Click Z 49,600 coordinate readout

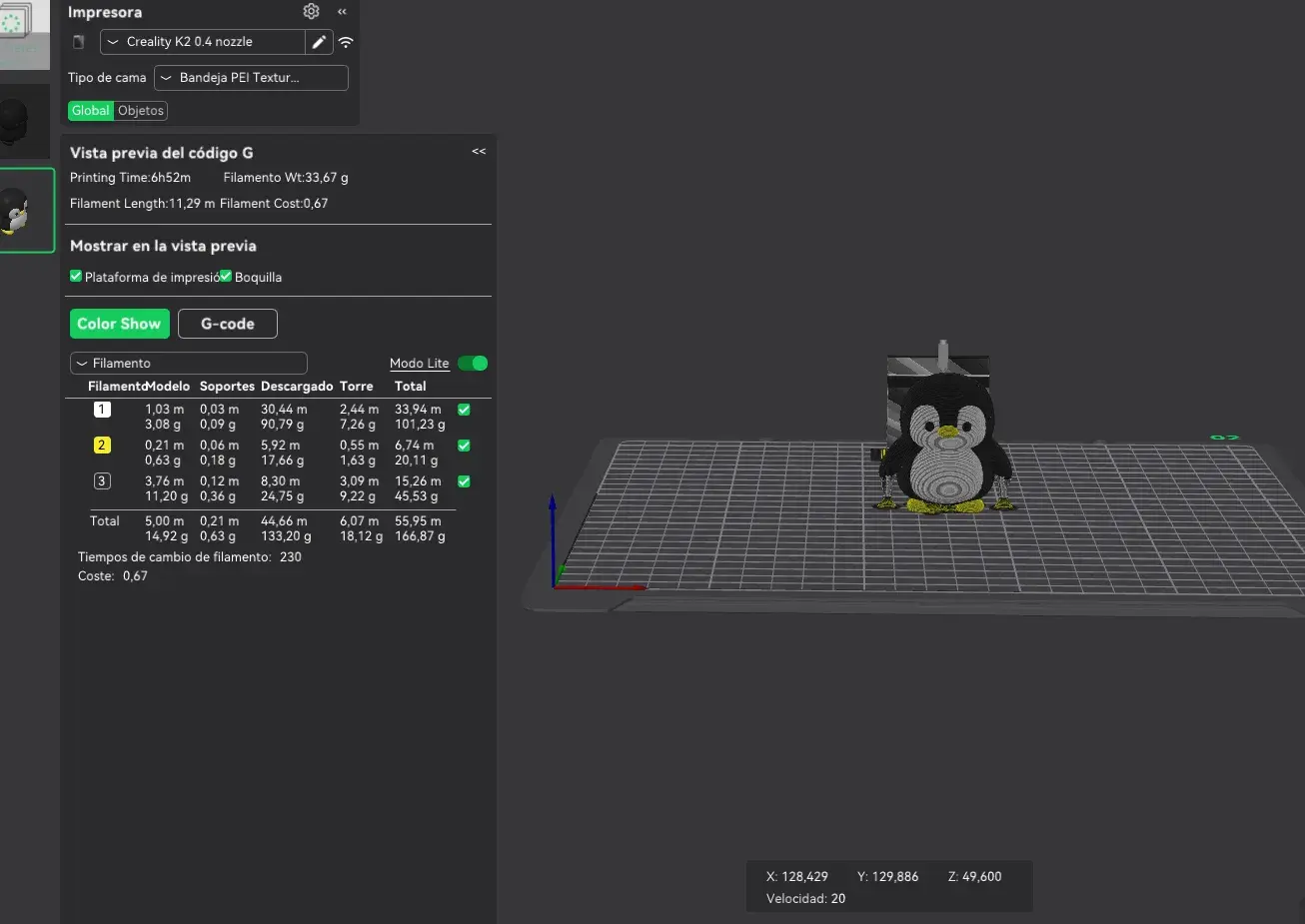coord(974,877)
